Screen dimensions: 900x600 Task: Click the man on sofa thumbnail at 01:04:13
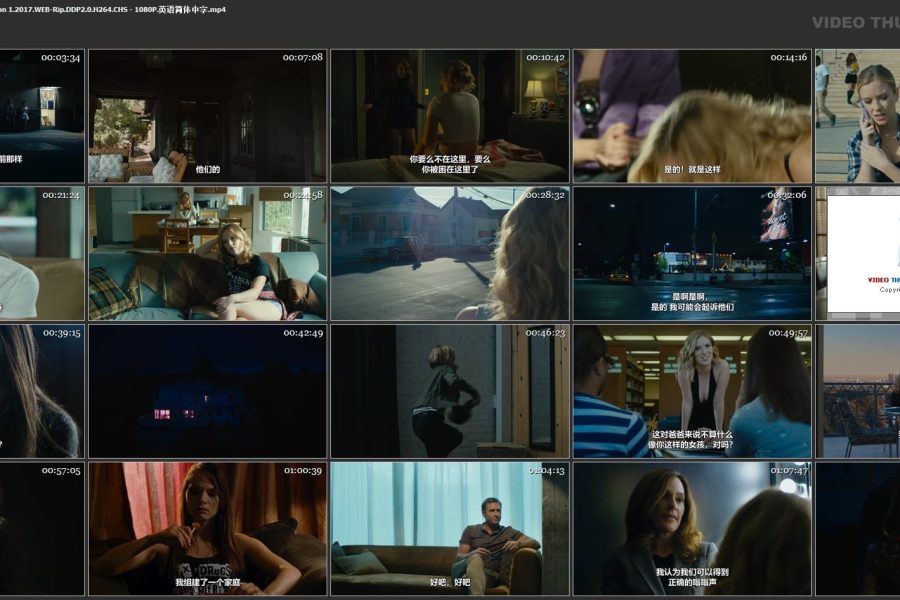450,528
